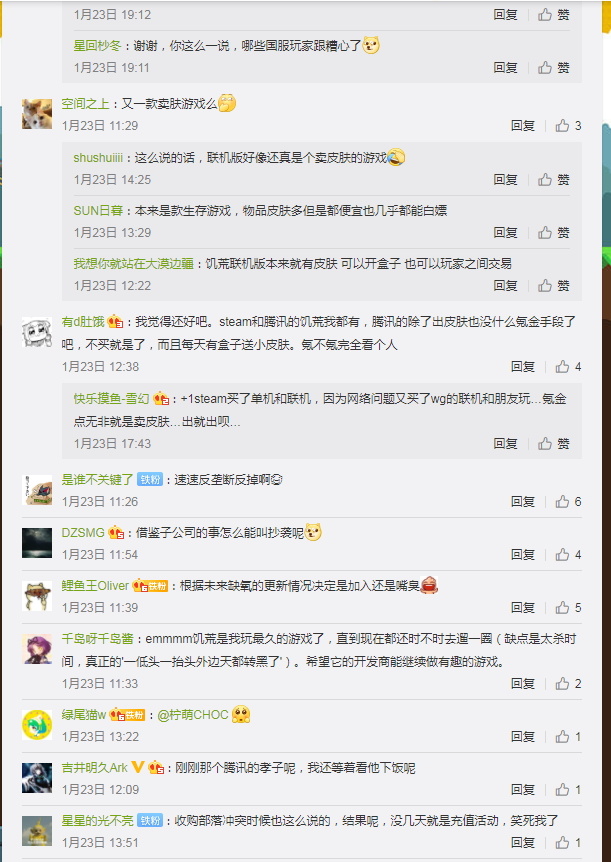Click the 铁粉 badge beside 是谁不关键了

150,479
